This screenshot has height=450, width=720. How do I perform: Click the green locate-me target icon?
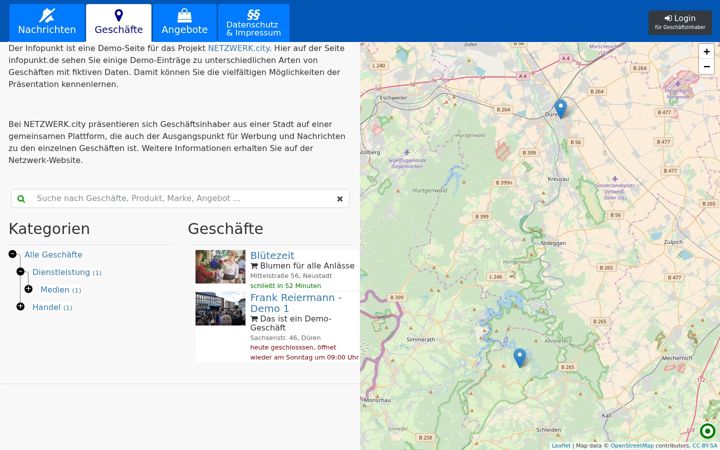click(708, 431)
